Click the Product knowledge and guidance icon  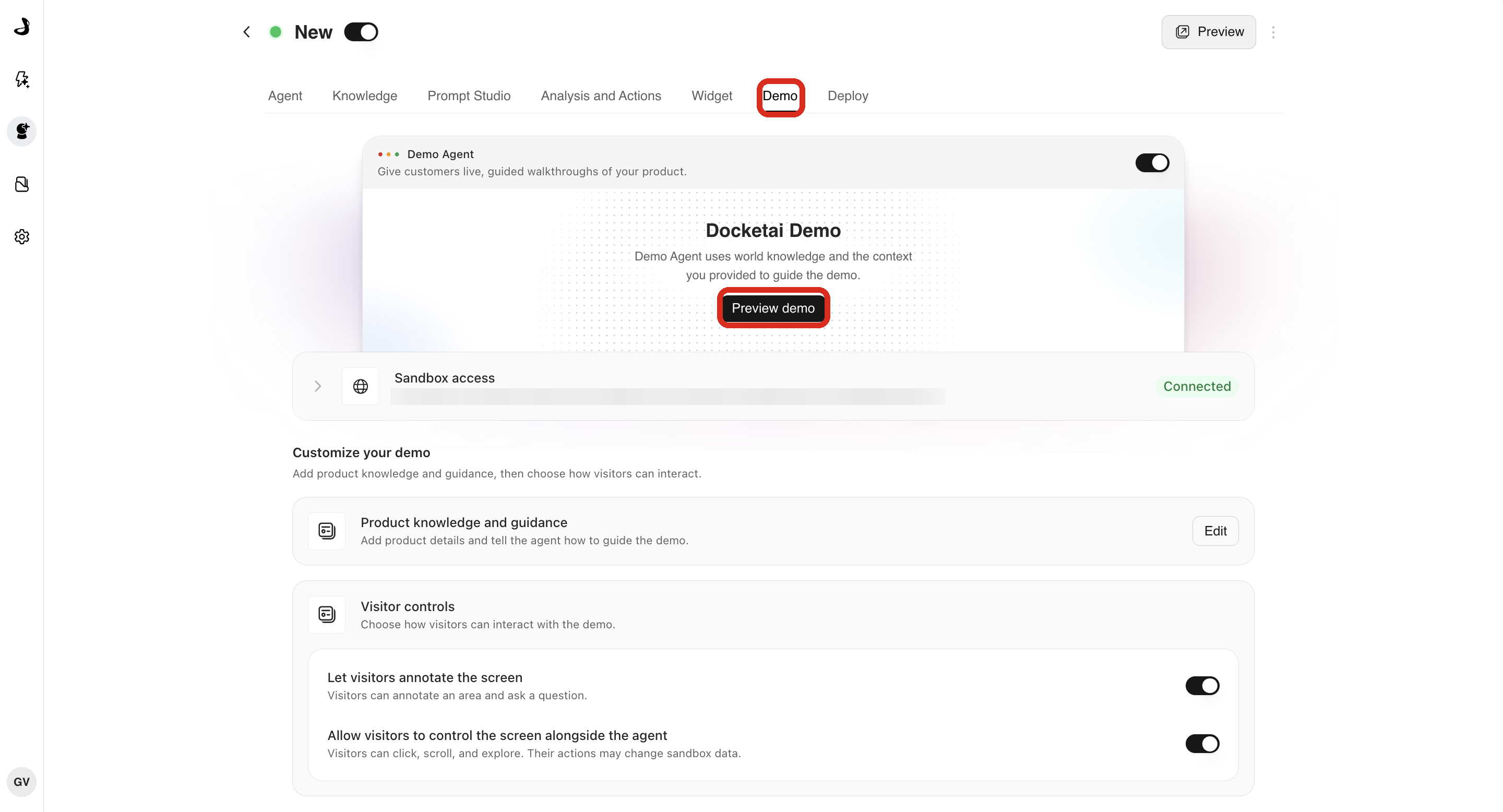coord(327,531)
